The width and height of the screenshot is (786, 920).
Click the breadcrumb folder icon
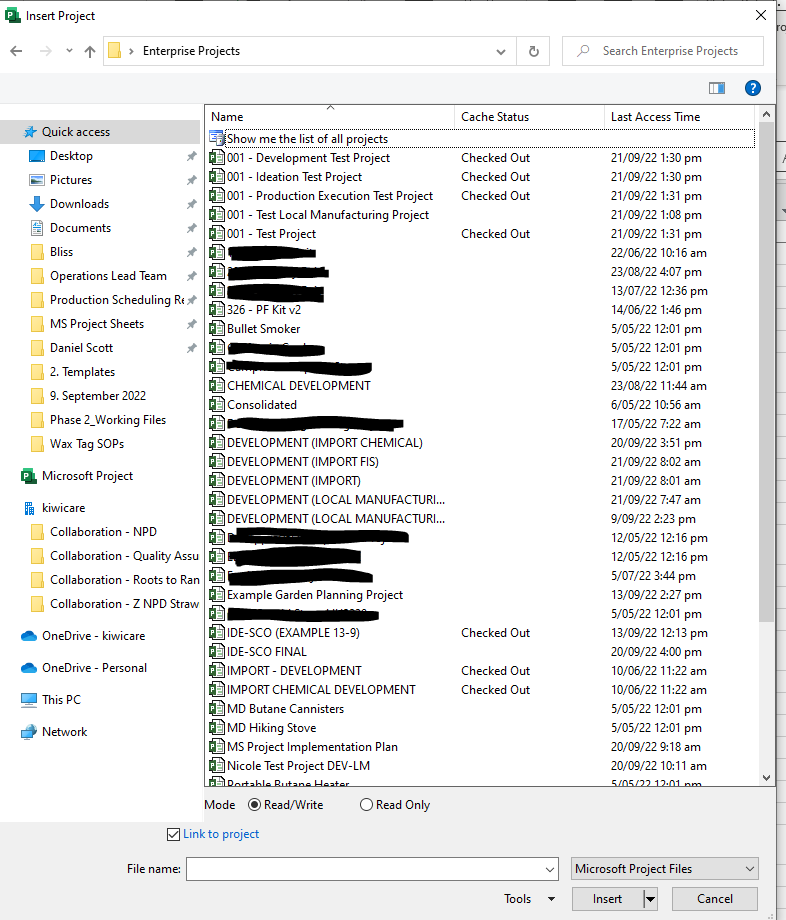114,51
